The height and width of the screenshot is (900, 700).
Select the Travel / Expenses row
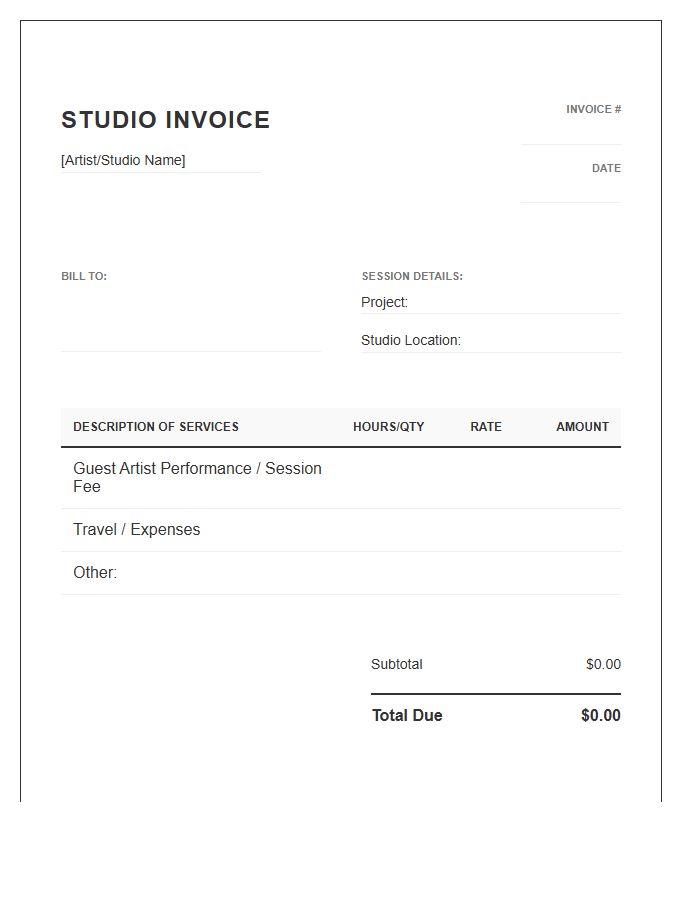coord(341,530)
